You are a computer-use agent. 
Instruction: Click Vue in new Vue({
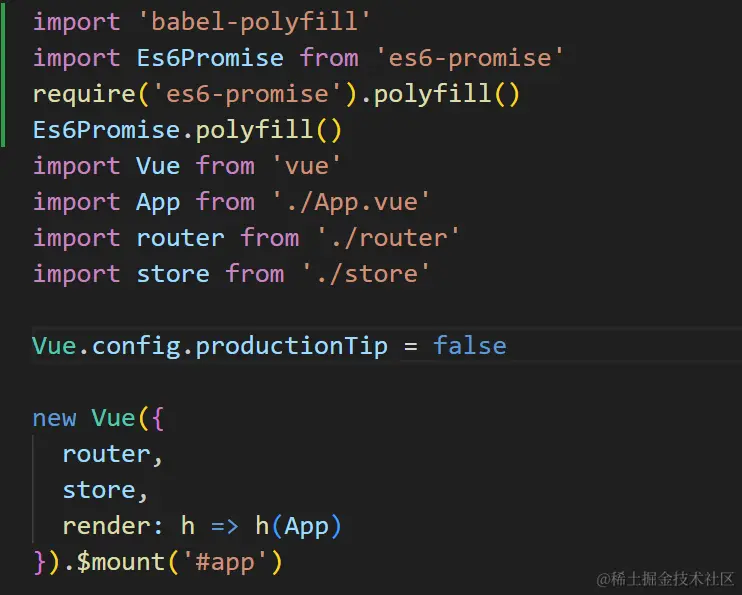pyautogui.click(x=114, y=418)
